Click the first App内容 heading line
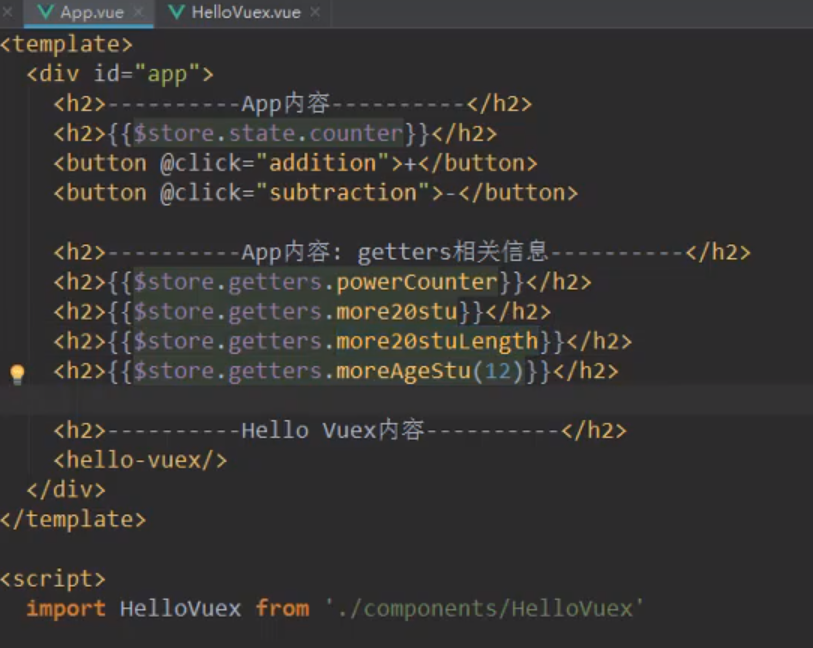This screenshot has width=813, height=648. (293, 104)
